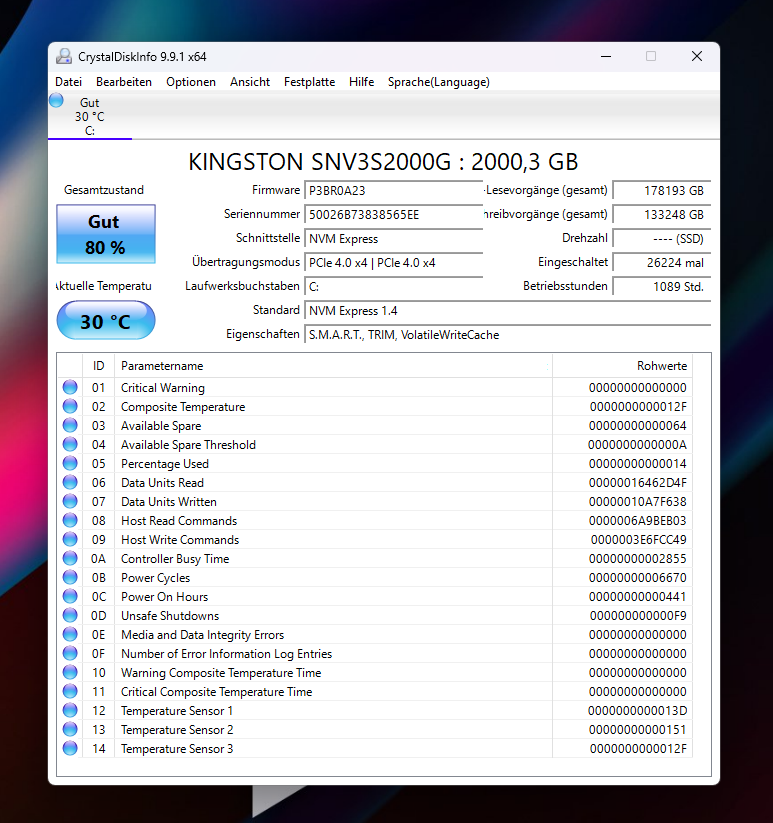773x823 pixels.
Task: Click status orb for Available Spare Threshold row
Action: 70,444
